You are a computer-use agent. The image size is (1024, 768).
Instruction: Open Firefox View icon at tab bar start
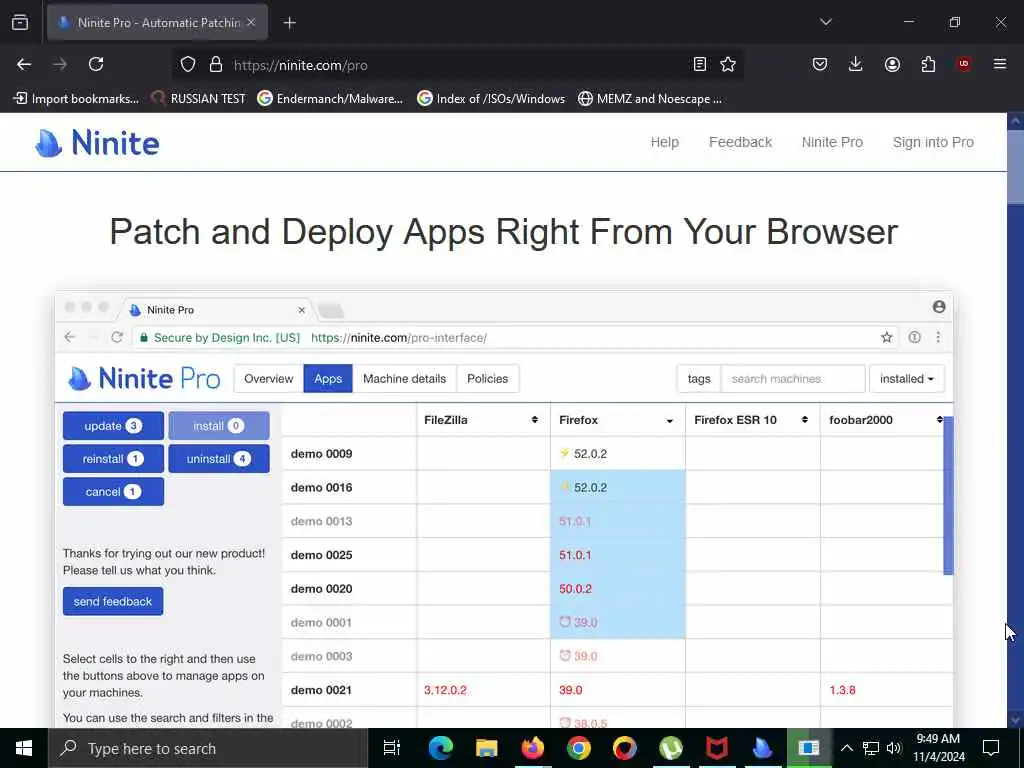click(x=20, y=22)
